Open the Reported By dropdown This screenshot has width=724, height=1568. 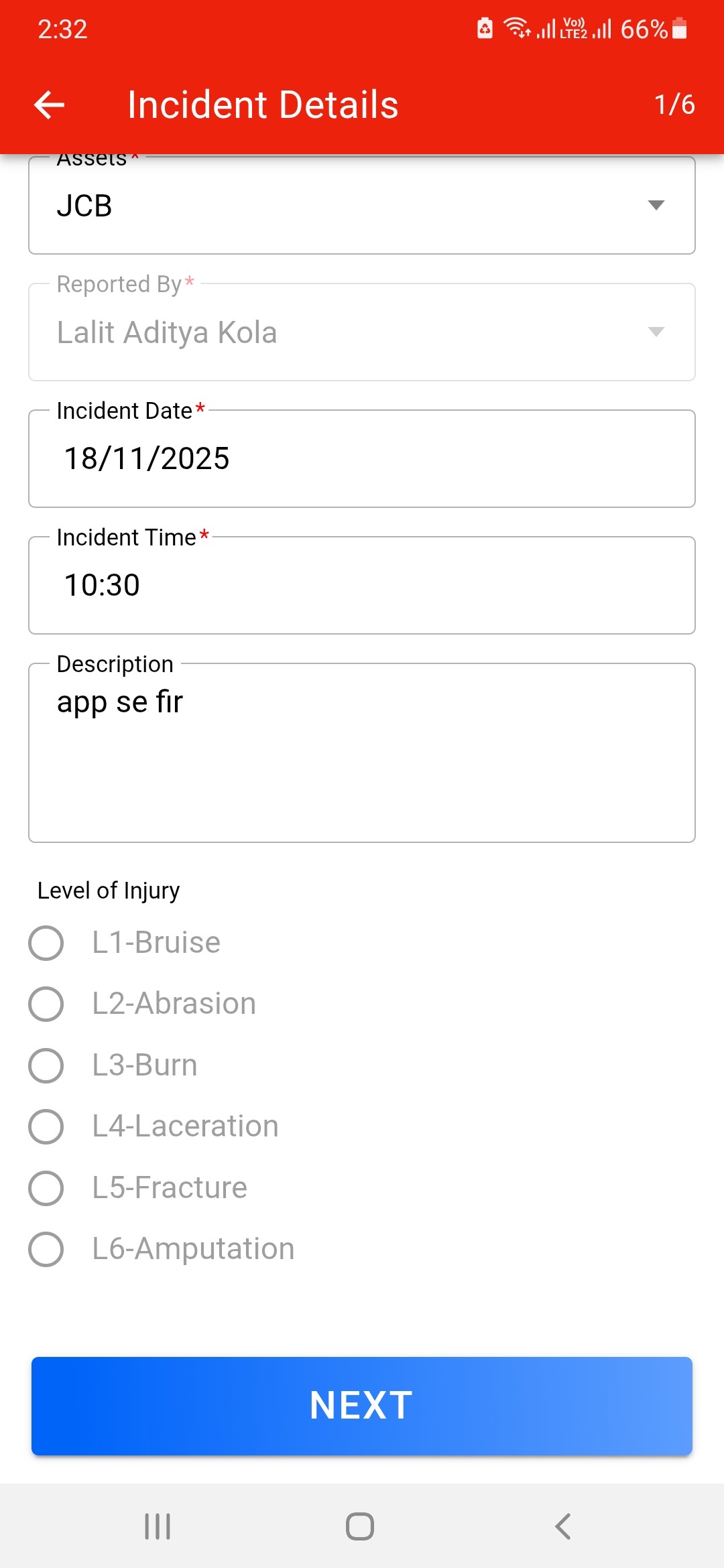[x=362, y=332]
